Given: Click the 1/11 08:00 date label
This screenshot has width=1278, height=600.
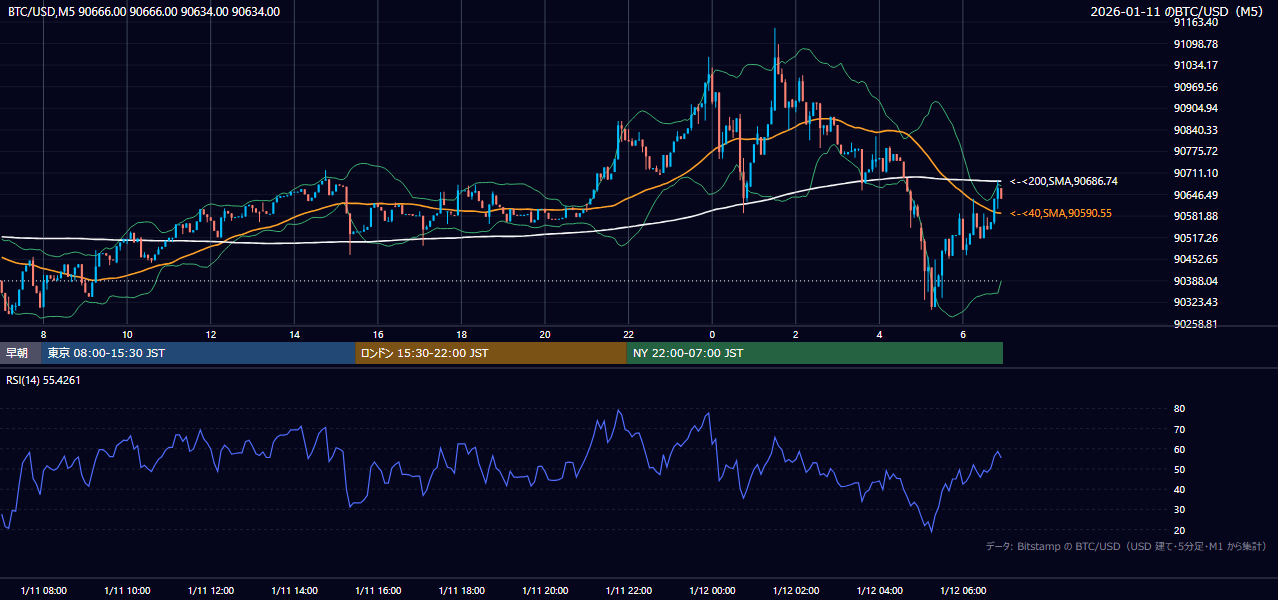Looking at the screenshot, I should pos(44,591).
